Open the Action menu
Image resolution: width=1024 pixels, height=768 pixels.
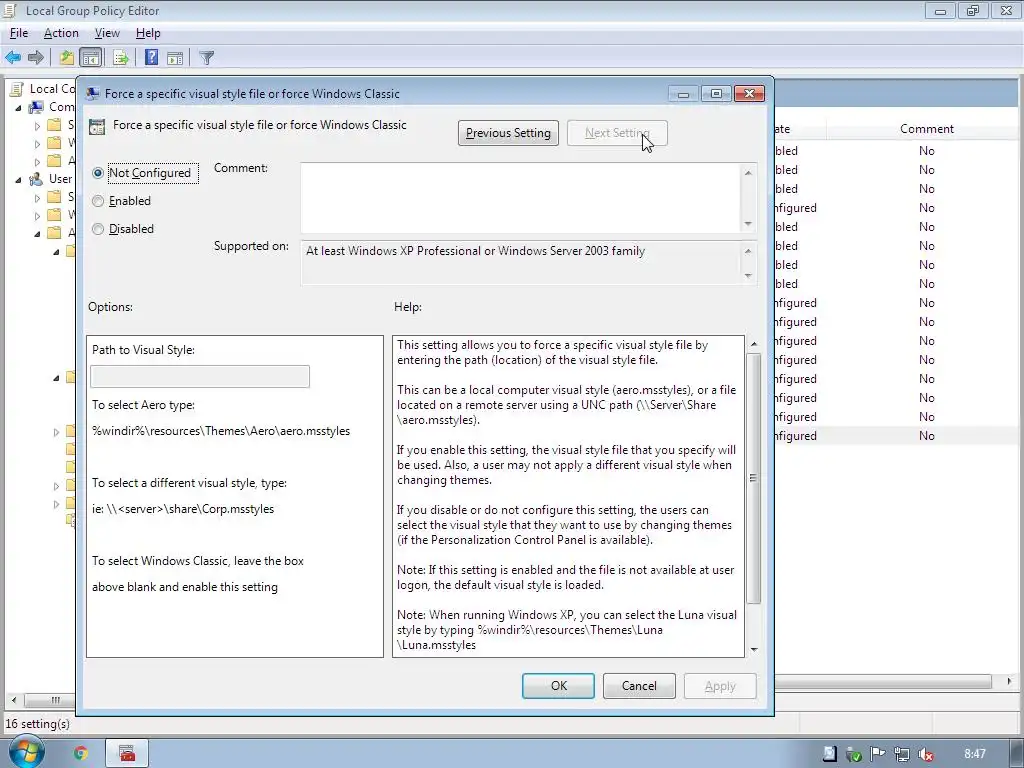pyautogui.click(x=61, y=33)
